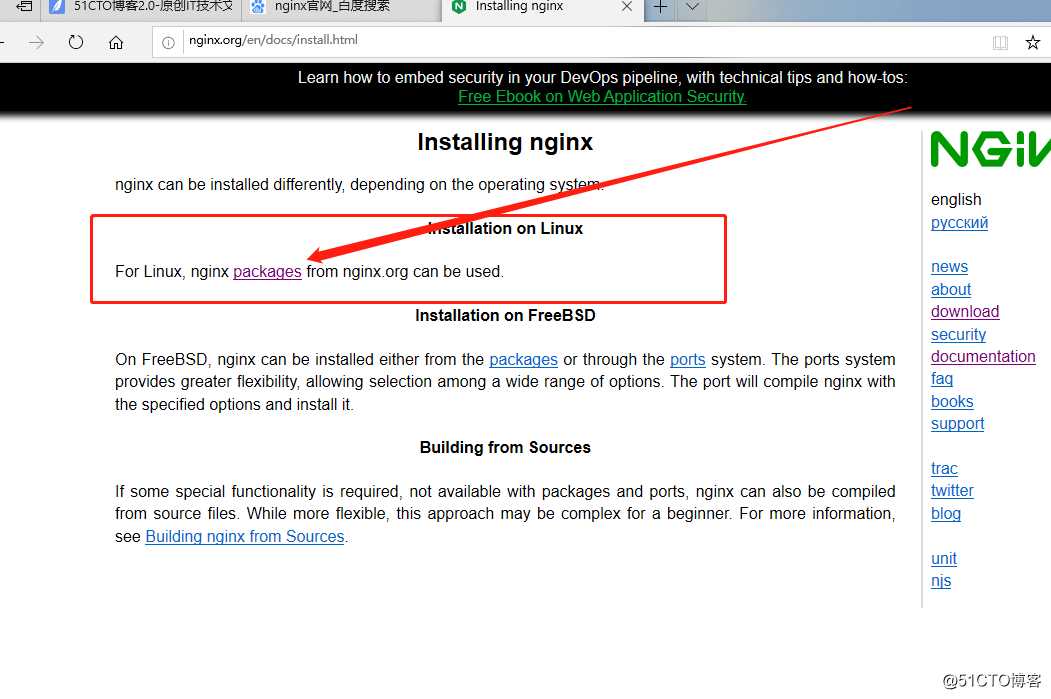Open the download sidebar link
The image size is (1051, 699).
965,312
